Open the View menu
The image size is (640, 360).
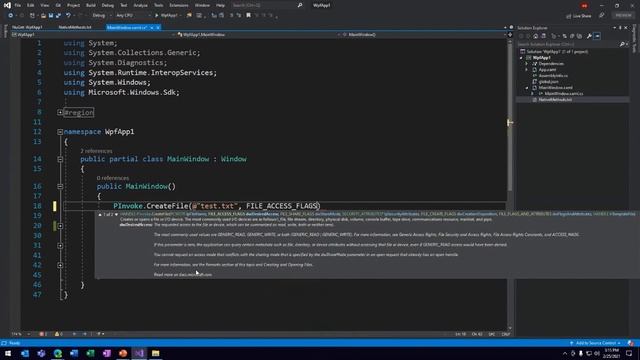click(44, 5)
